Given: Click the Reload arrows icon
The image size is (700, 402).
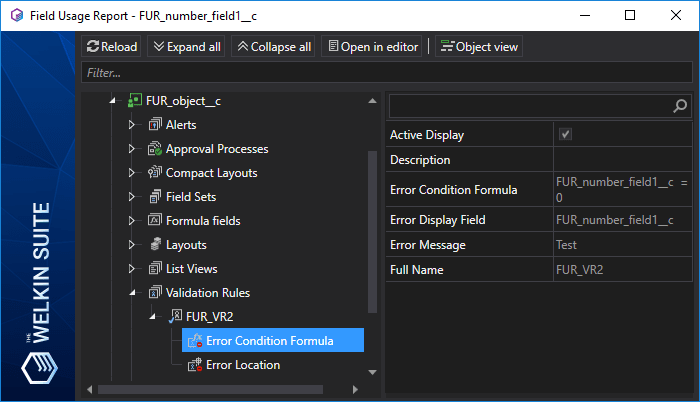Looking at the screenshot, I should (x=93, y=46).
